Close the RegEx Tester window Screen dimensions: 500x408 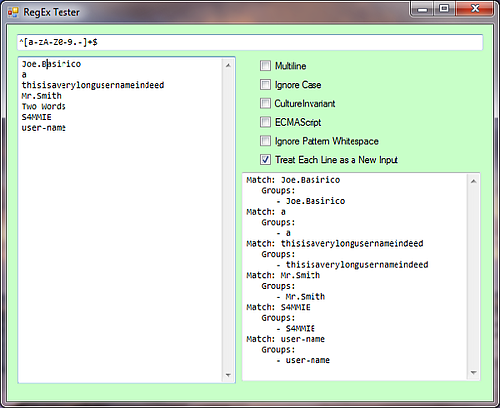475,9
